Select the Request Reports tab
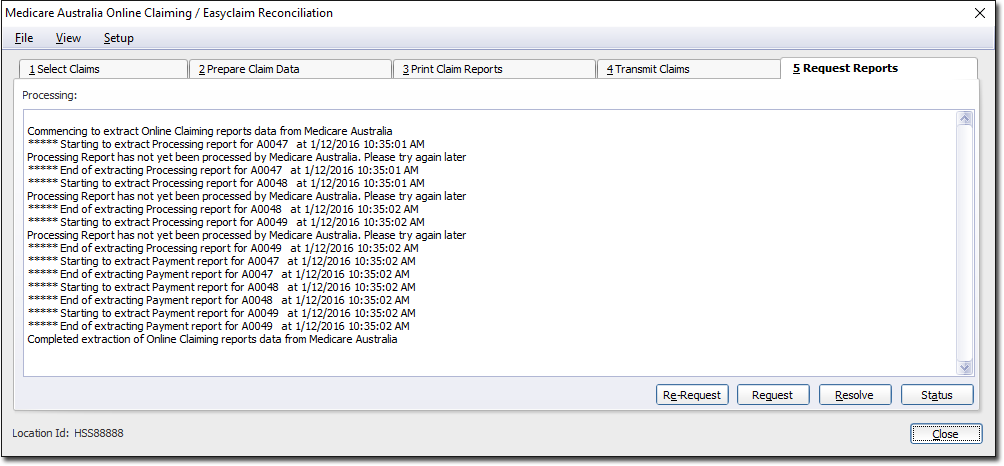Viewport: 1004px width, 466px height. 877,68
